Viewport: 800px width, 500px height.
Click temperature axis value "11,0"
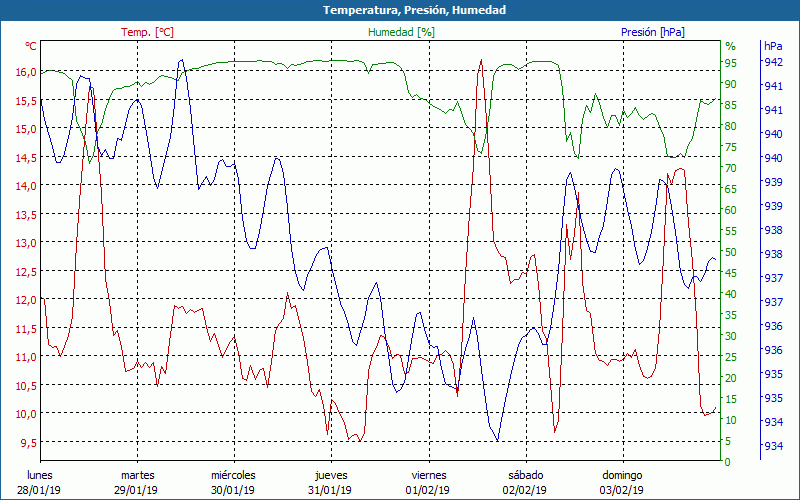[27, 357]
